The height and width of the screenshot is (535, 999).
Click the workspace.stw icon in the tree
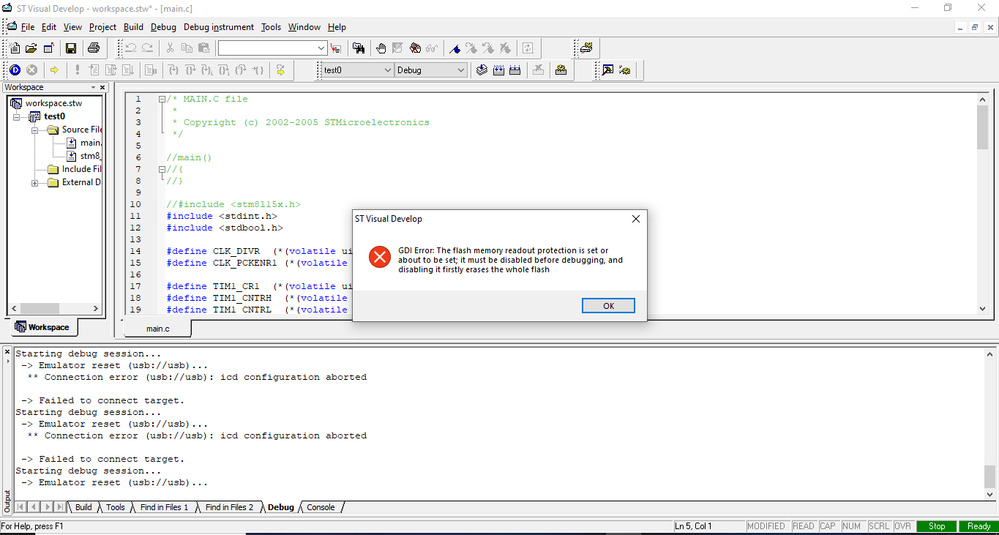[x=16, y=103]
